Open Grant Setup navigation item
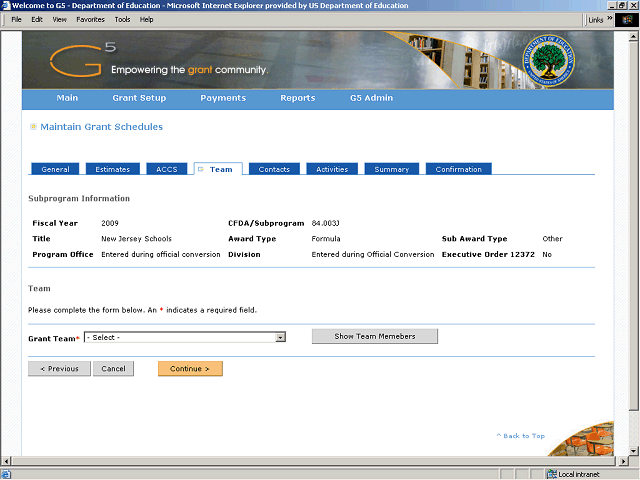640x480 pixels. [x=139, y=98]
